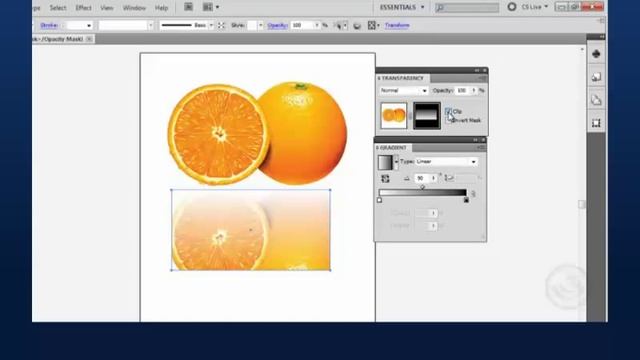Screen dimensions: 640x360
Task: Click Transparency panel opacity stepper arrow
Action: [474, 91]
